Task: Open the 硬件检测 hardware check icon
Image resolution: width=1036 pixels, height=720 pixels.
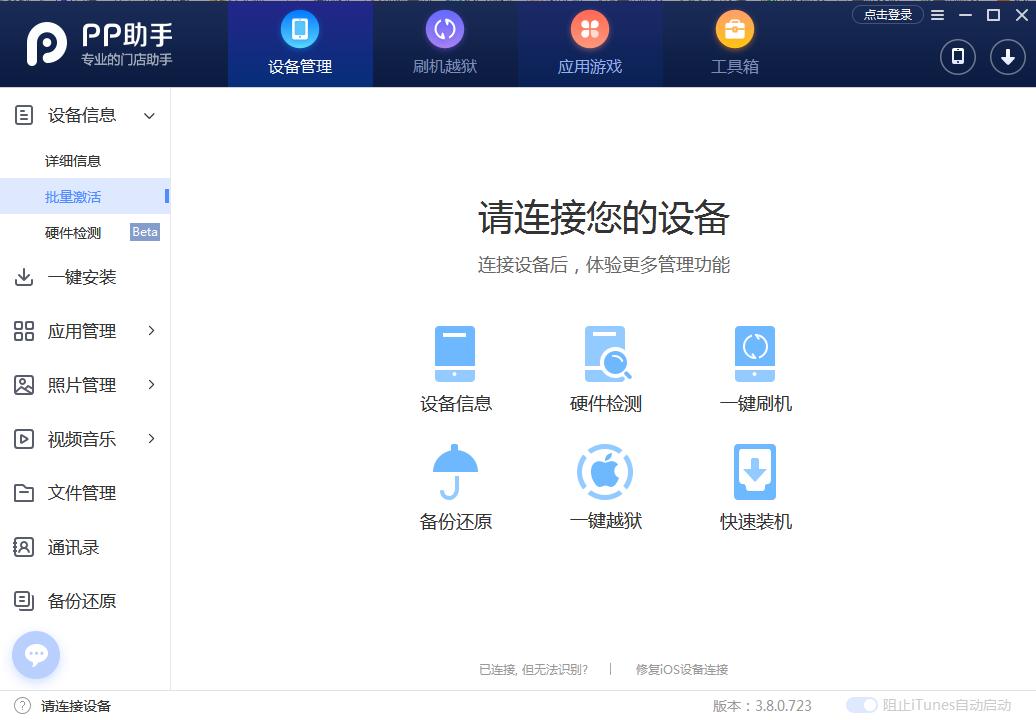Action: [x=606, y=354]
